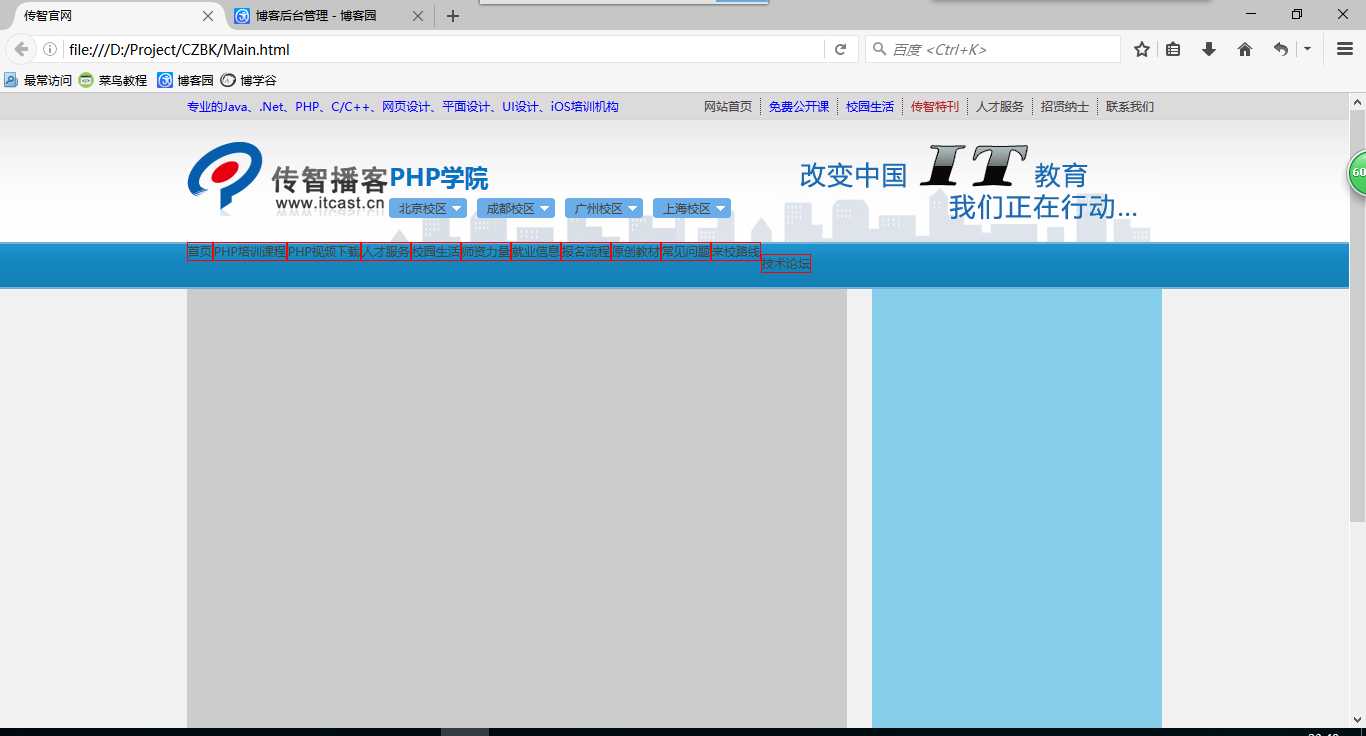Click the undo arrow toolbar icon

(x=1280, y=49)
